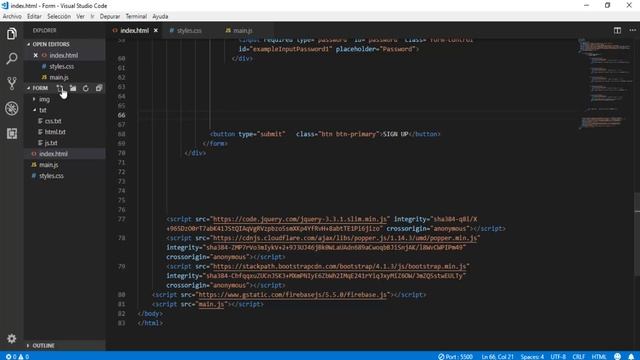Open the Ayuda menu
This screenshot has width=640, height=360.
click(x=160, y=16)
